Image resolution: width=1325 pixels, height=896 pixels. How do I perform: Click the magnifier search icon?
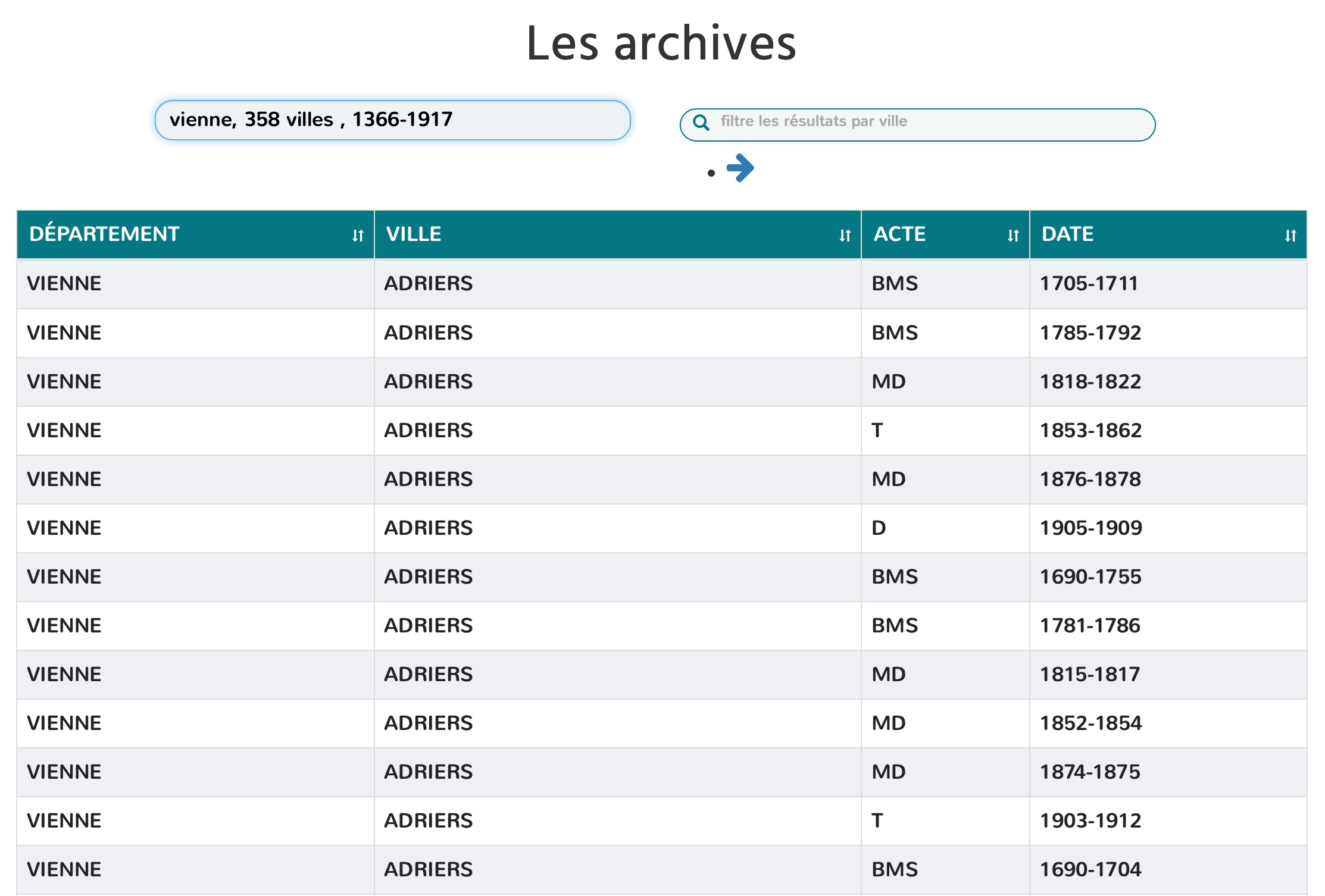pyautogui.click(x=702, y=123)
